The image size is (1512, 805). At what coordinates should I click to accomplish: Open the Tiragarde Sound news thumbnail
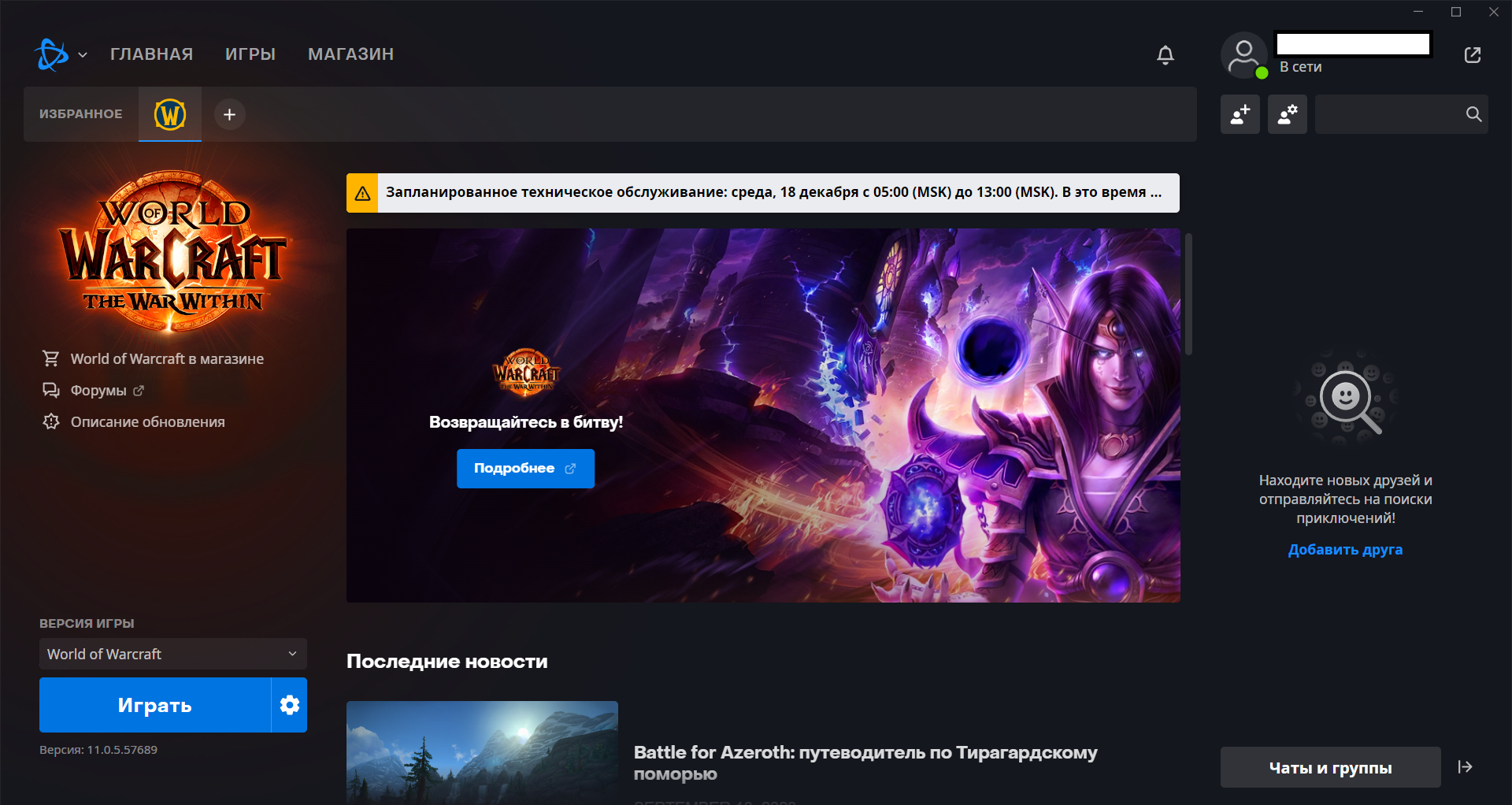pos(482,753)
